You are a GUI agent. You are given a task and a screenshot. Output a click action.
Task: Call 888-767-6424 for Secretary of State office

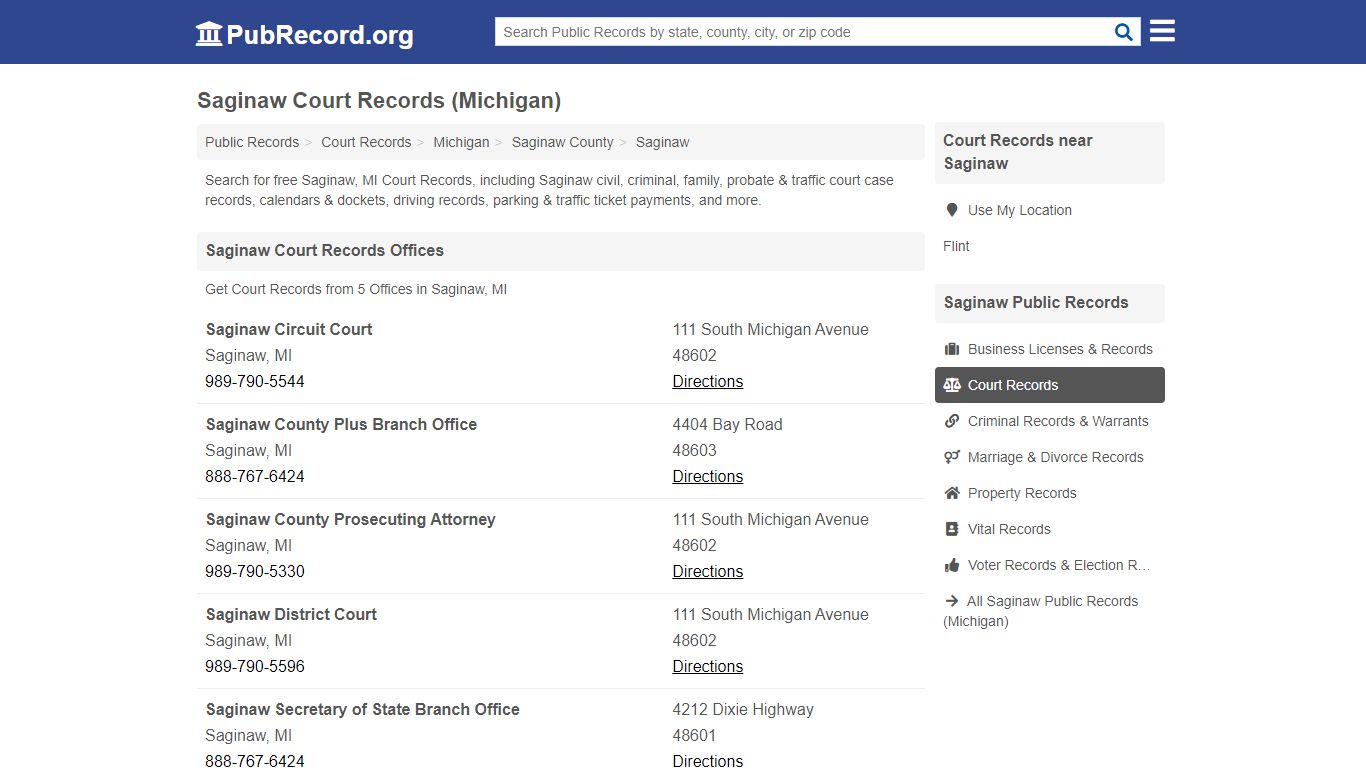255,761
